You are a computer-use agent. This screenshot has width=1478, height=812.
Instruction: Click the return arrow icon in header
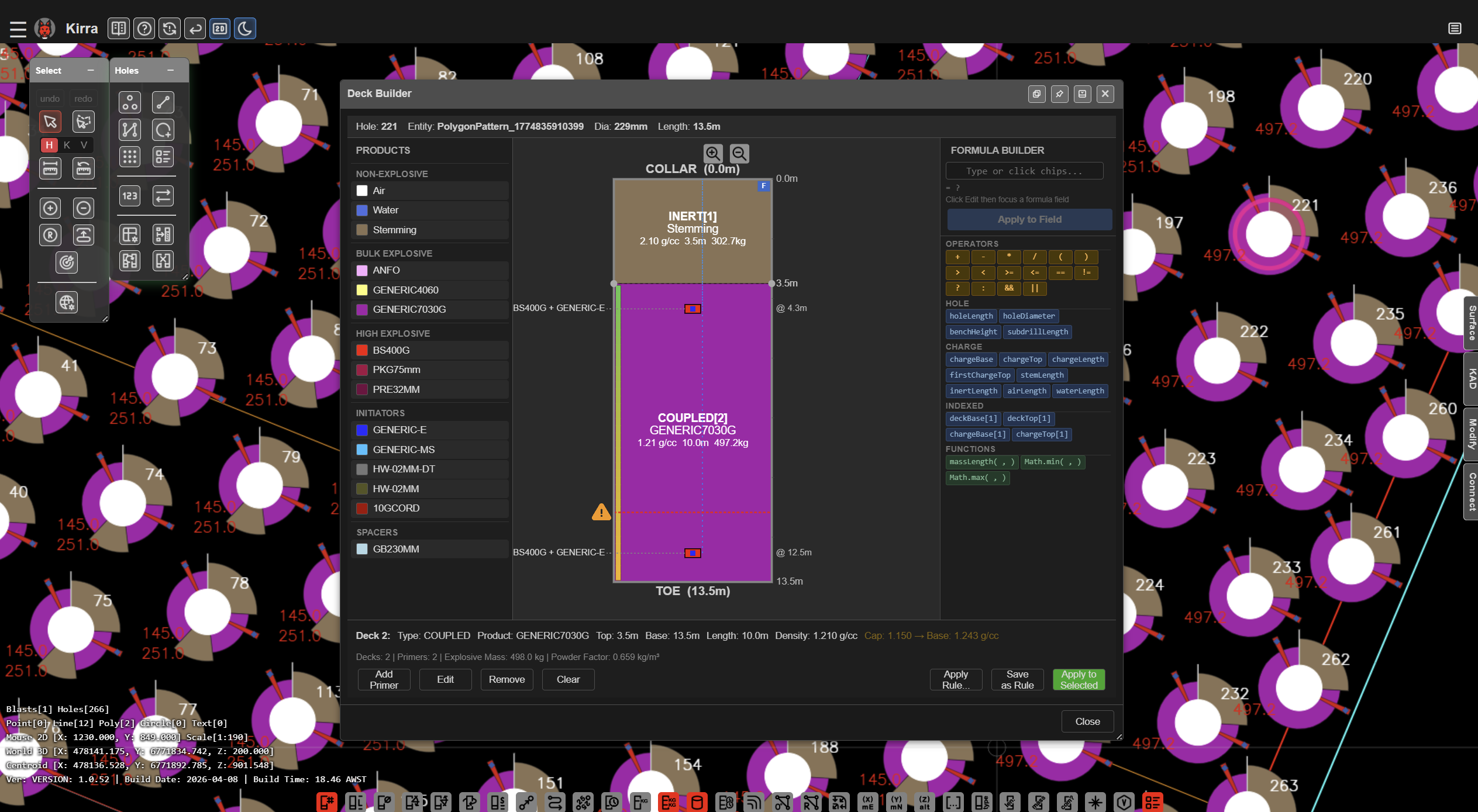[195, 28]
